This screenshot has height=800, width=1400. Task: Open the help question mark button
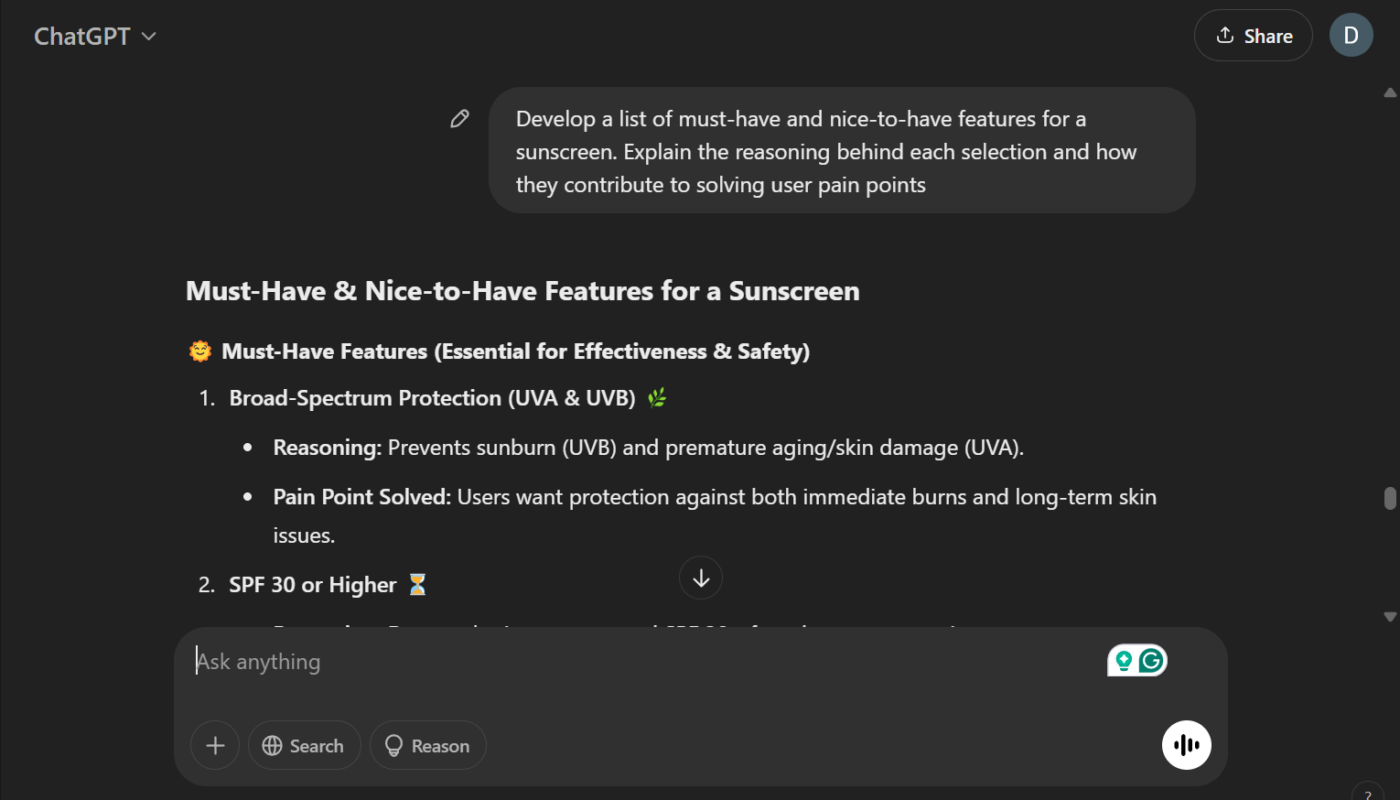1367,793
